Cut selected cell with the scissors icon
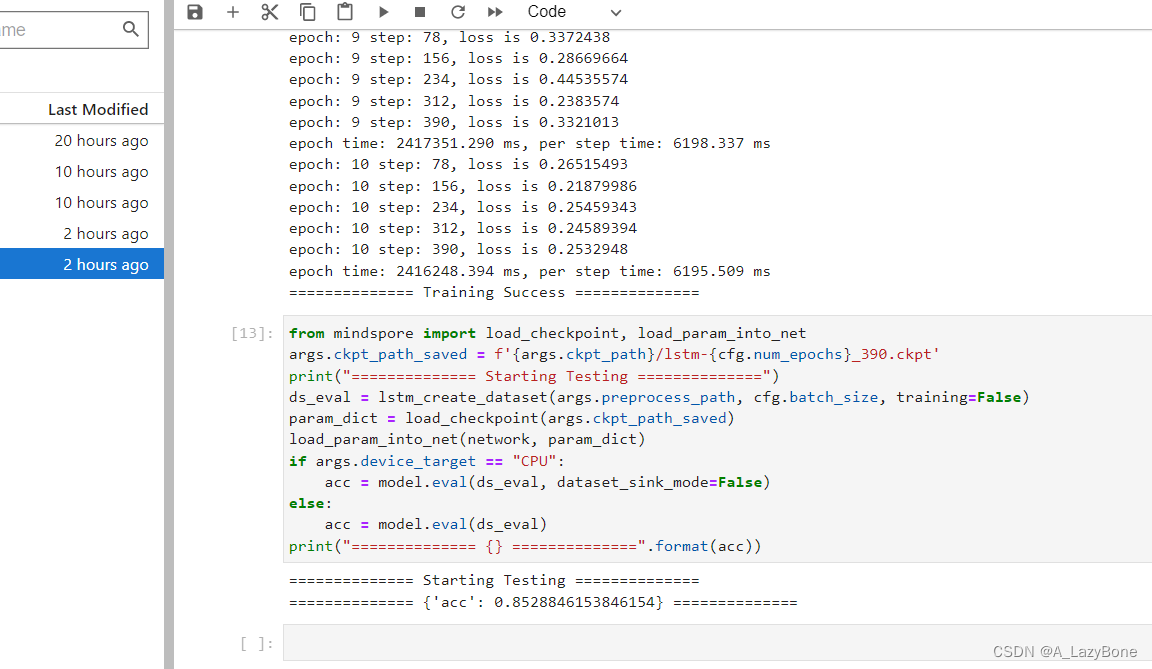This screenshot has width=1152, height=669. (270, 12)
